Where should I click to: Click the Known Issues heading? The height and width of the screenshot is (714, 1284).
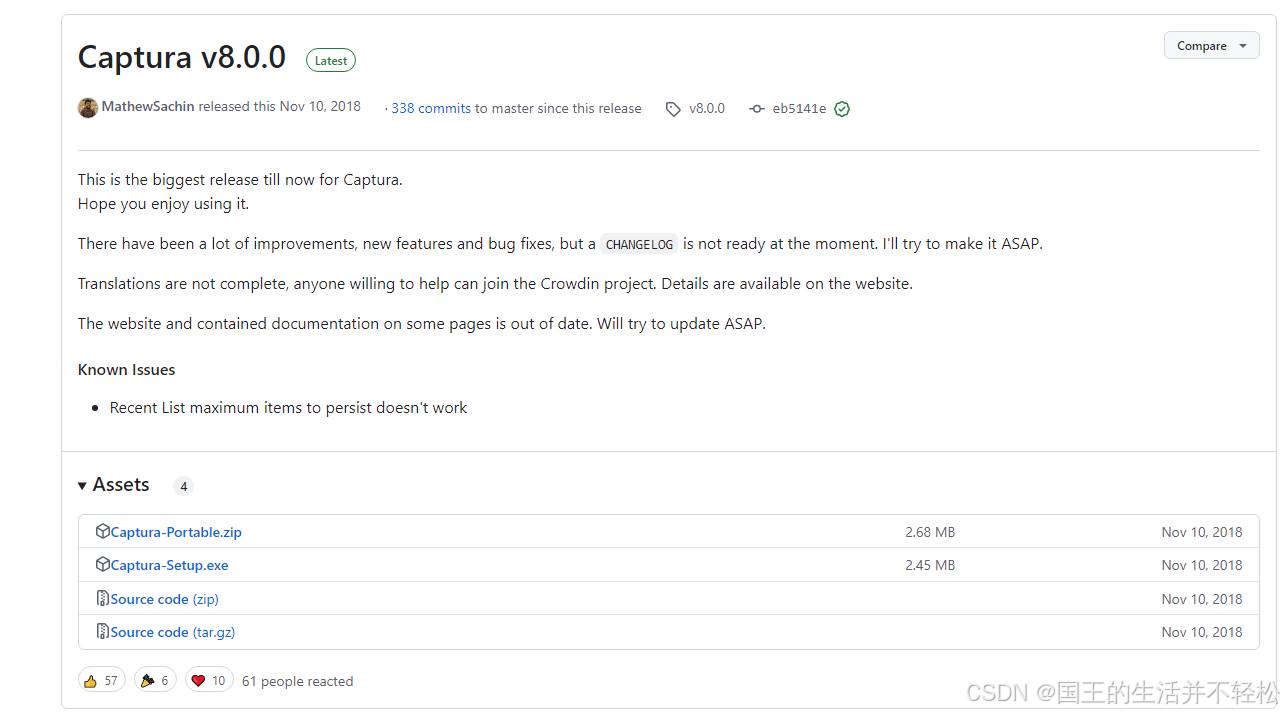(126, 369)
